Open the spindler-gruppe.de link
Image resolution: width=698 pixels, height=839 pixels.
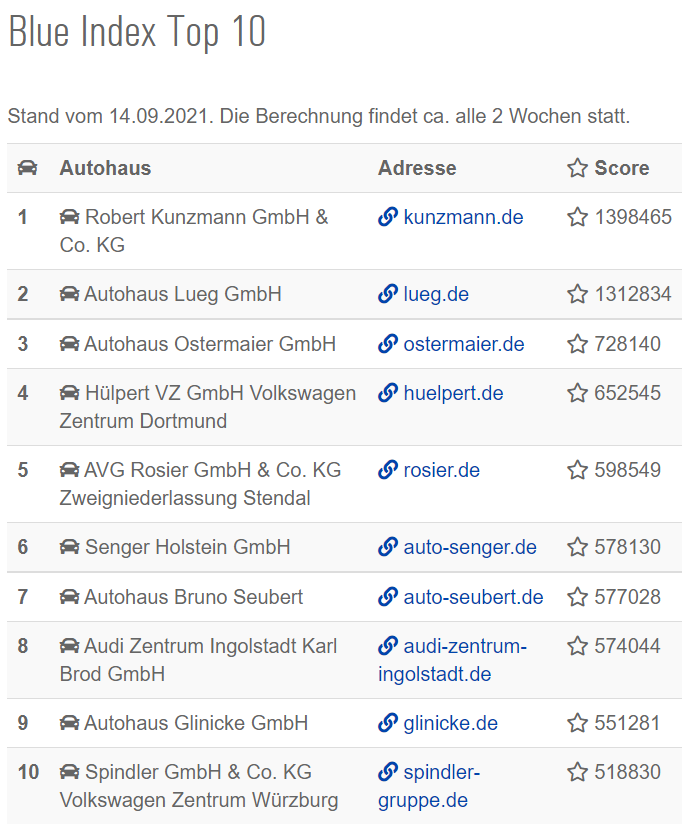click(x=429, y=787)
